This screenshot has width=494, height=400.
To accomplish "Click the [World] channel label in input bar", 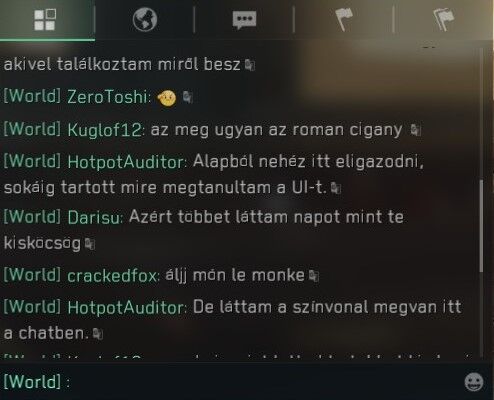I will click(32, 381).
